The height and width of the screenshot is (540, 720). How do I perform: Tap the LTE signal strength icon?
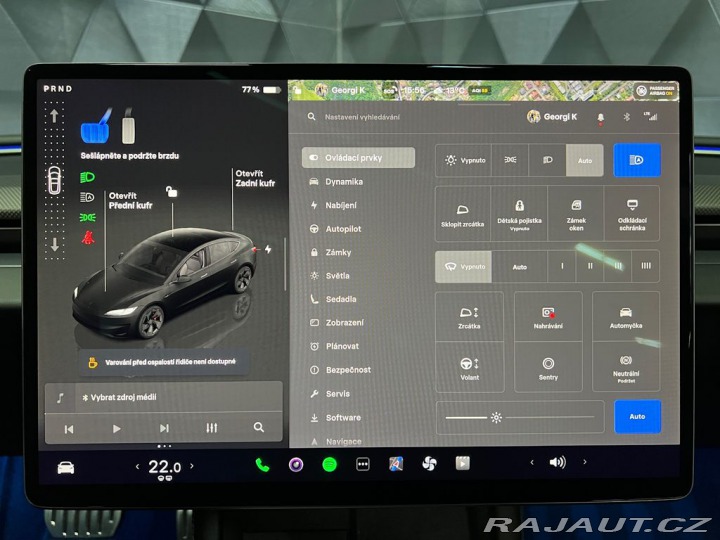click(651, 116)
